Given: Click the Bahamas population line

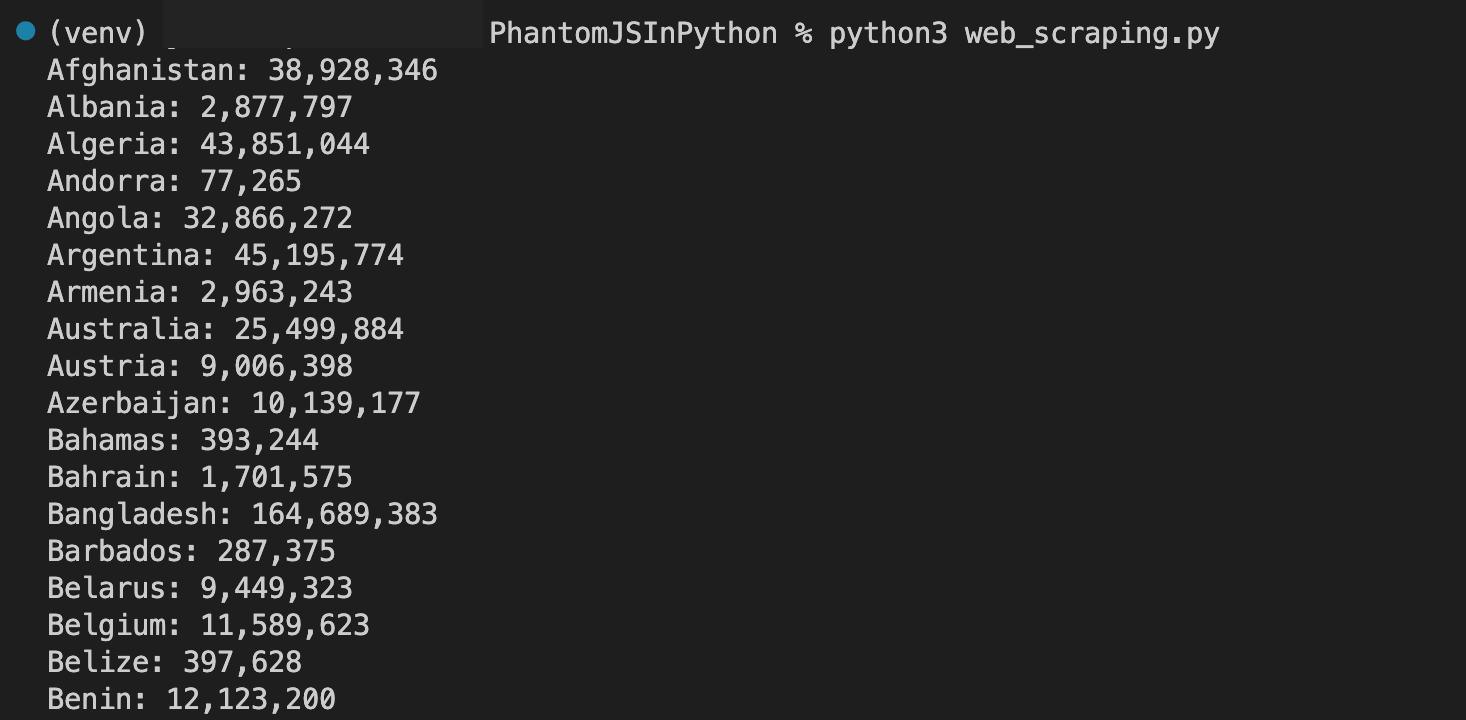Looking at the screenshot, I should click(182, 440).
